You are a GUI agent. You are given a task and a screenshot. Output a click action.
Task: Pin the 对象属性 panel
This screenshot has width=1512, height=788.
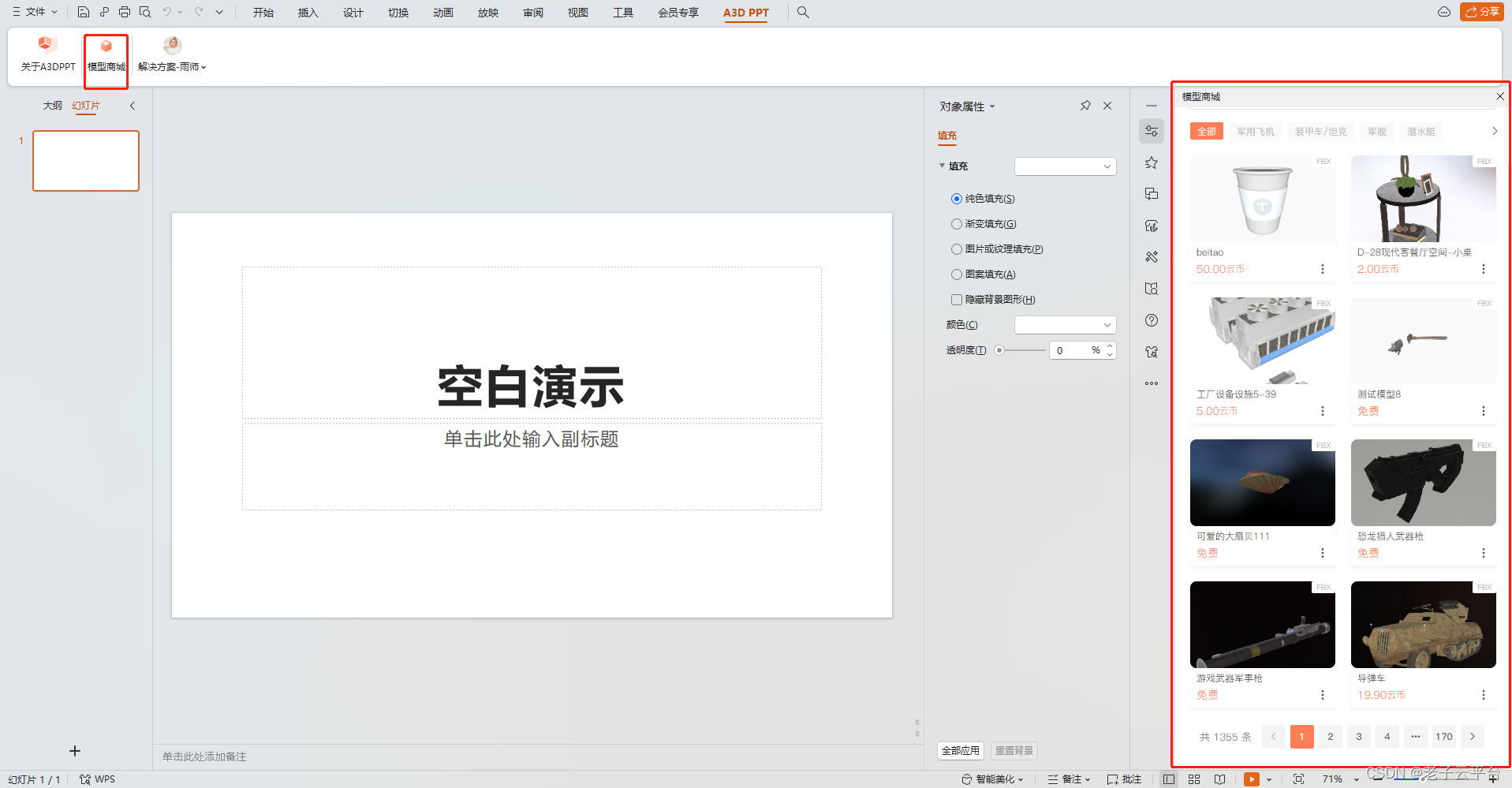(x=1085, y=106)
